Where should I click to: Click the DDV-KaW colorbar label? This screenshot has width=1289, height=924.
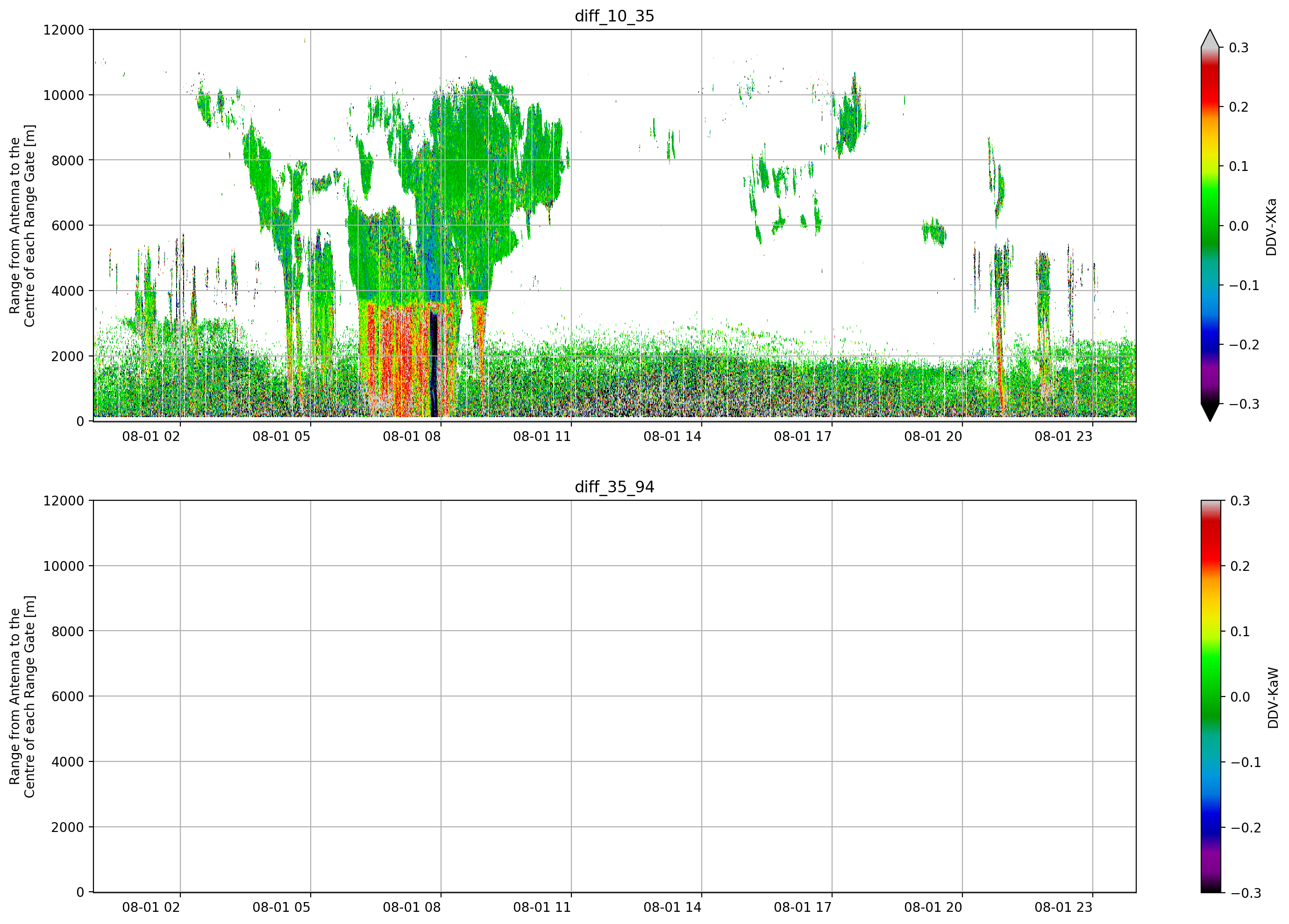coord(1273,697)
